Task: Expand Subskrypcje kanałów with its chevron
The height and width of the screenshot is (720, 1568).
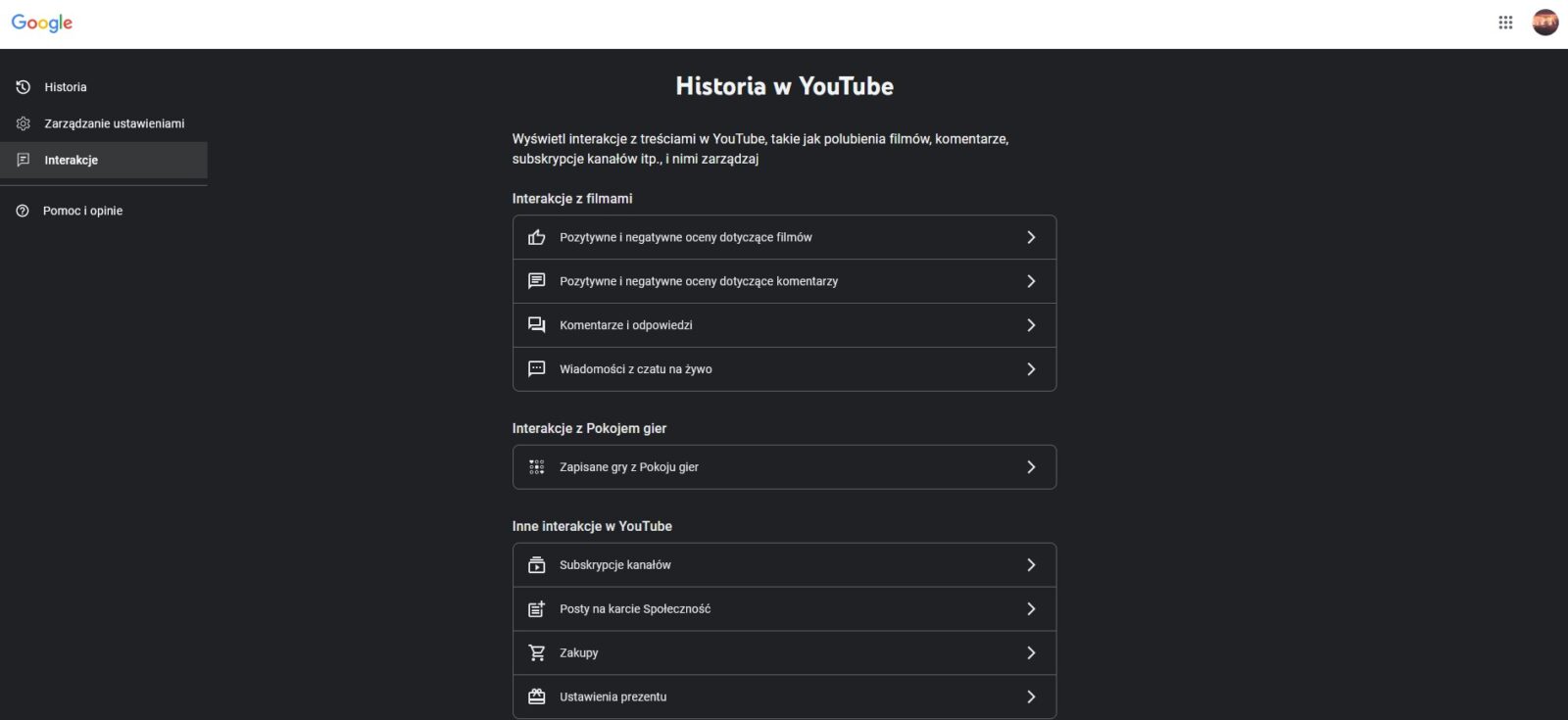Action: (x=1031, y=564)
